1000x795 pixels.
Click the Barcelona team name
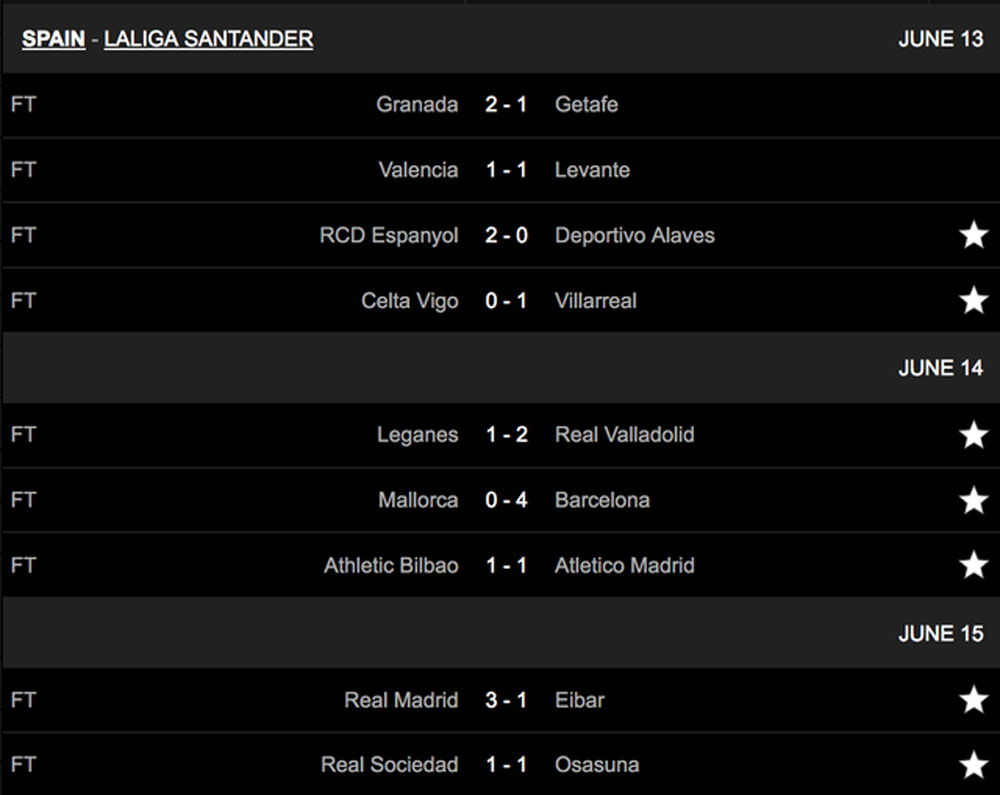[x=602, y=500]
